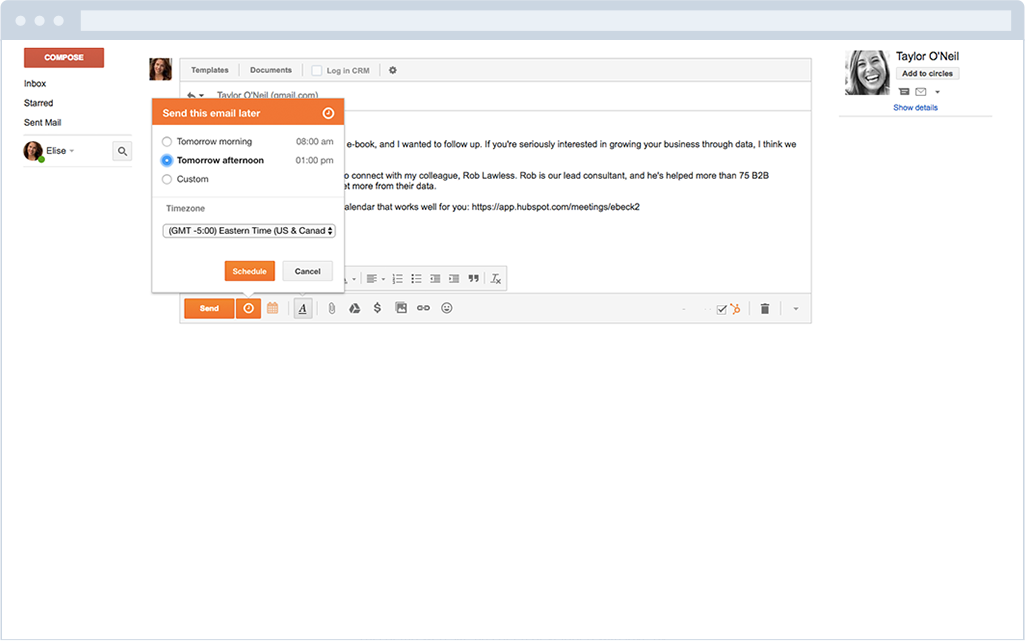Select the Tomorrow morning option
The width and height of the screenshot is (1025, 641).
click(166, 141)
